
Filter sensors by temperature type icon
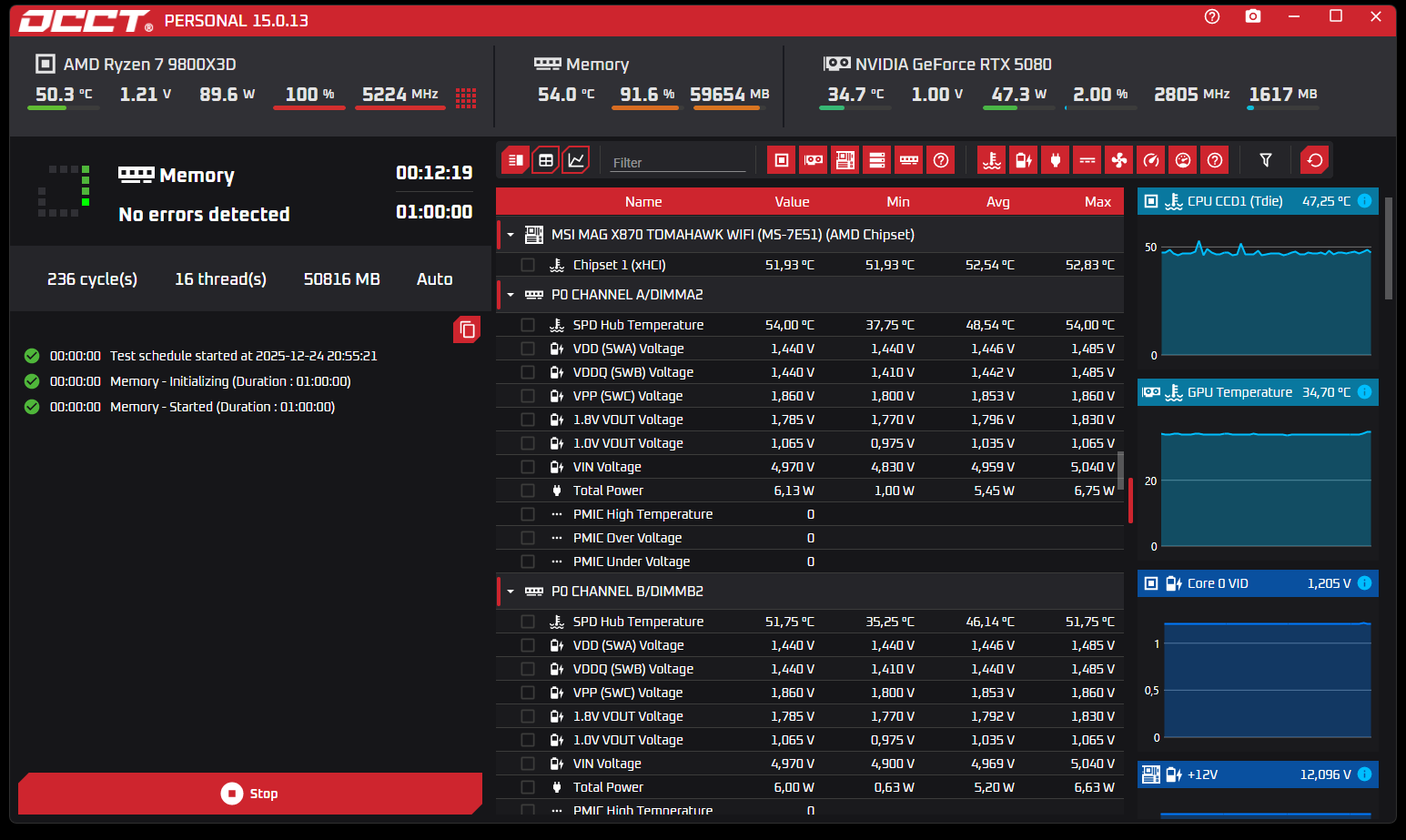pos(992,160)
